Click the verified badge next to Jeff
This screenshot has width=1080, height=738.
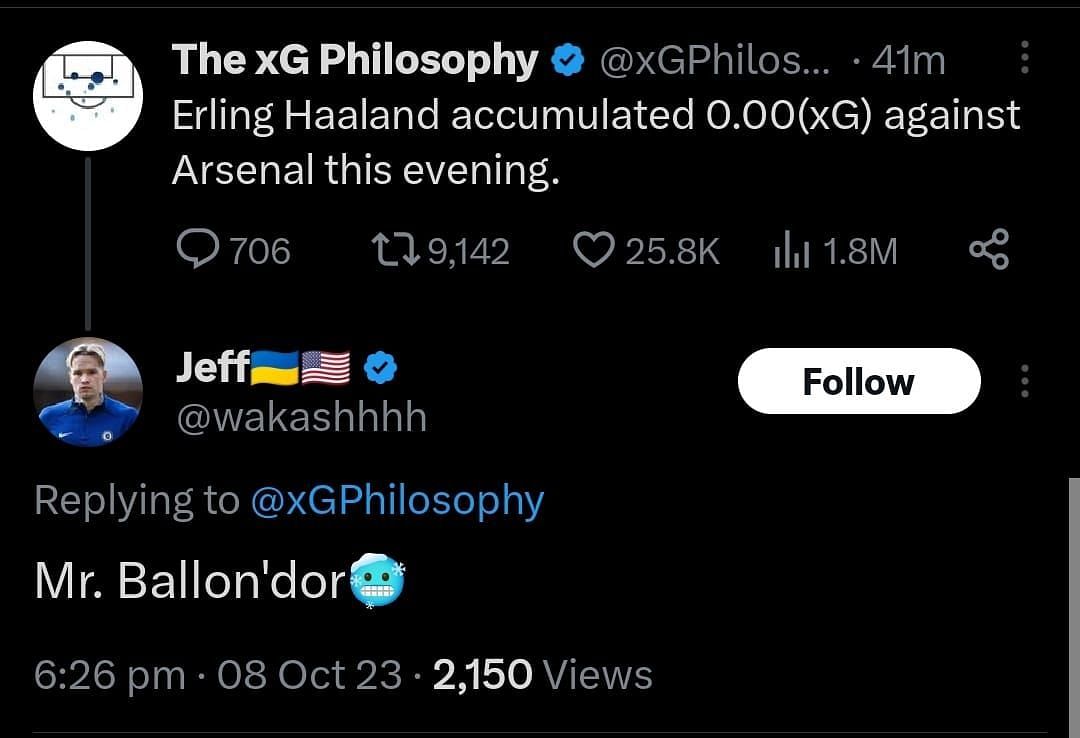tap(380, 367)
